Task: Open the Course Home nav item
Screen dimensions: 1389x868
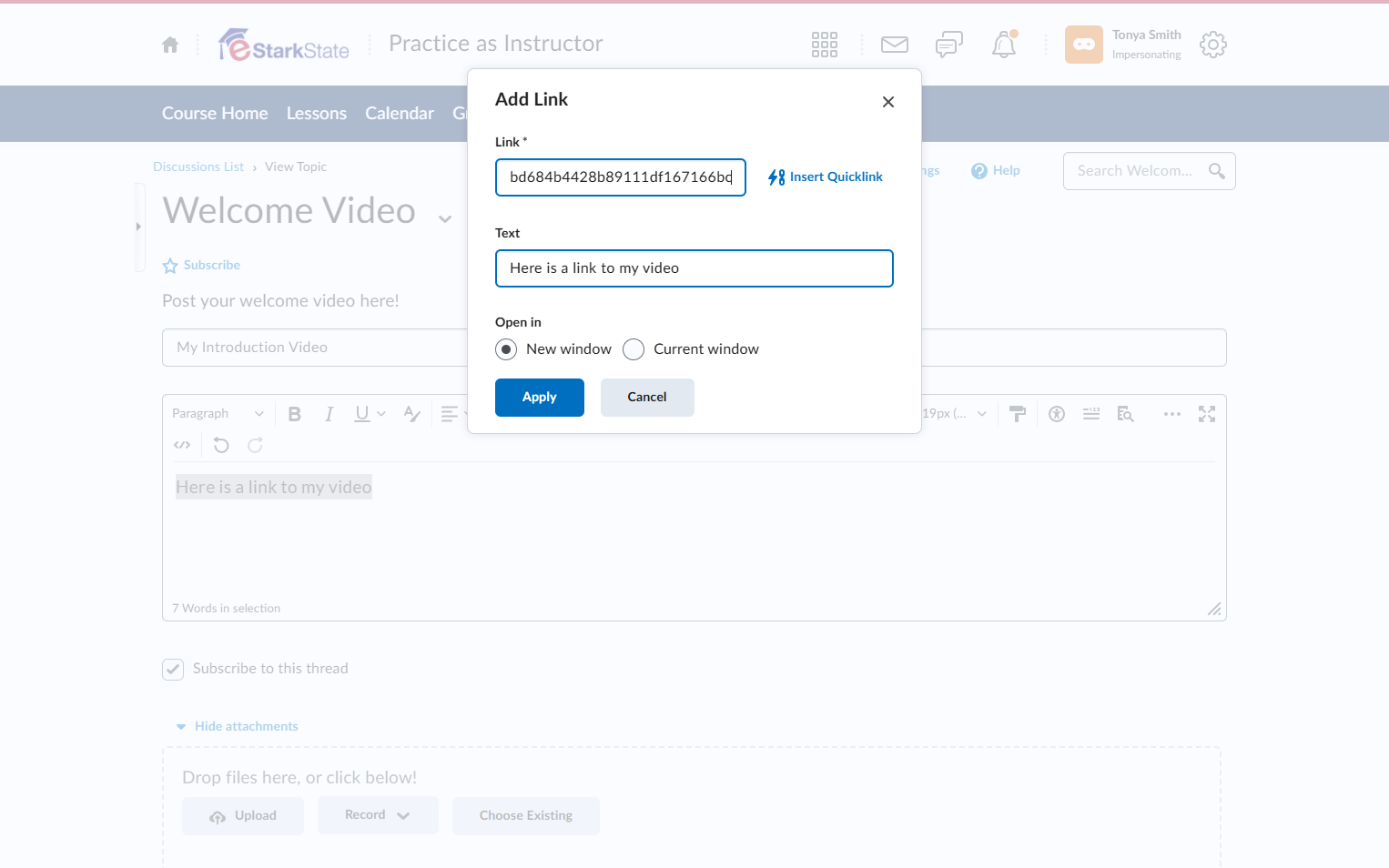Action: [215, 114]
